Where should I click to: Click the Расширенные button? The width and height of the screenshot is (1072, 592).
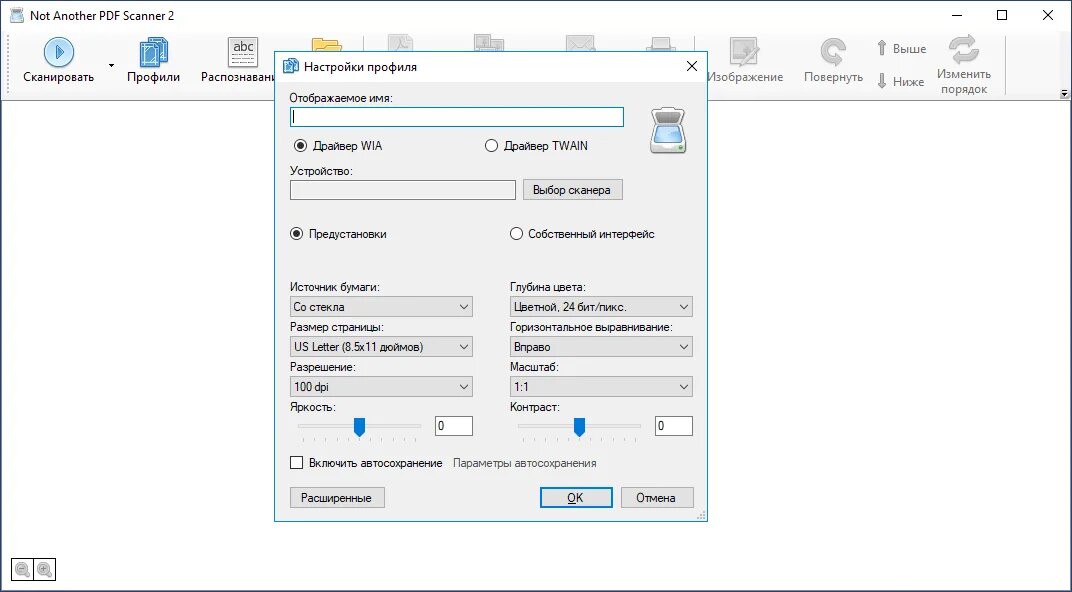click(x=337, y=498)
